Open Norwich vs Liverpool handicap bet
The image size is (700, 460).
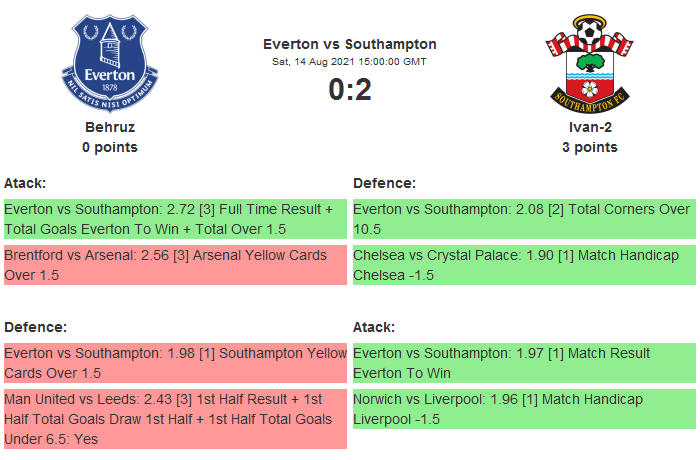click(524, 409)
